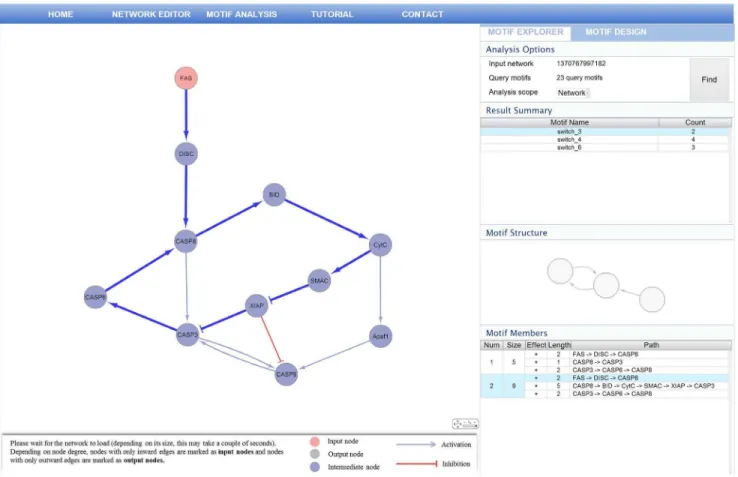Image resolution: width=738 pixels, height=477 pixels.
Task: Select the CASP6 node
Action: [x=95, y=297]
